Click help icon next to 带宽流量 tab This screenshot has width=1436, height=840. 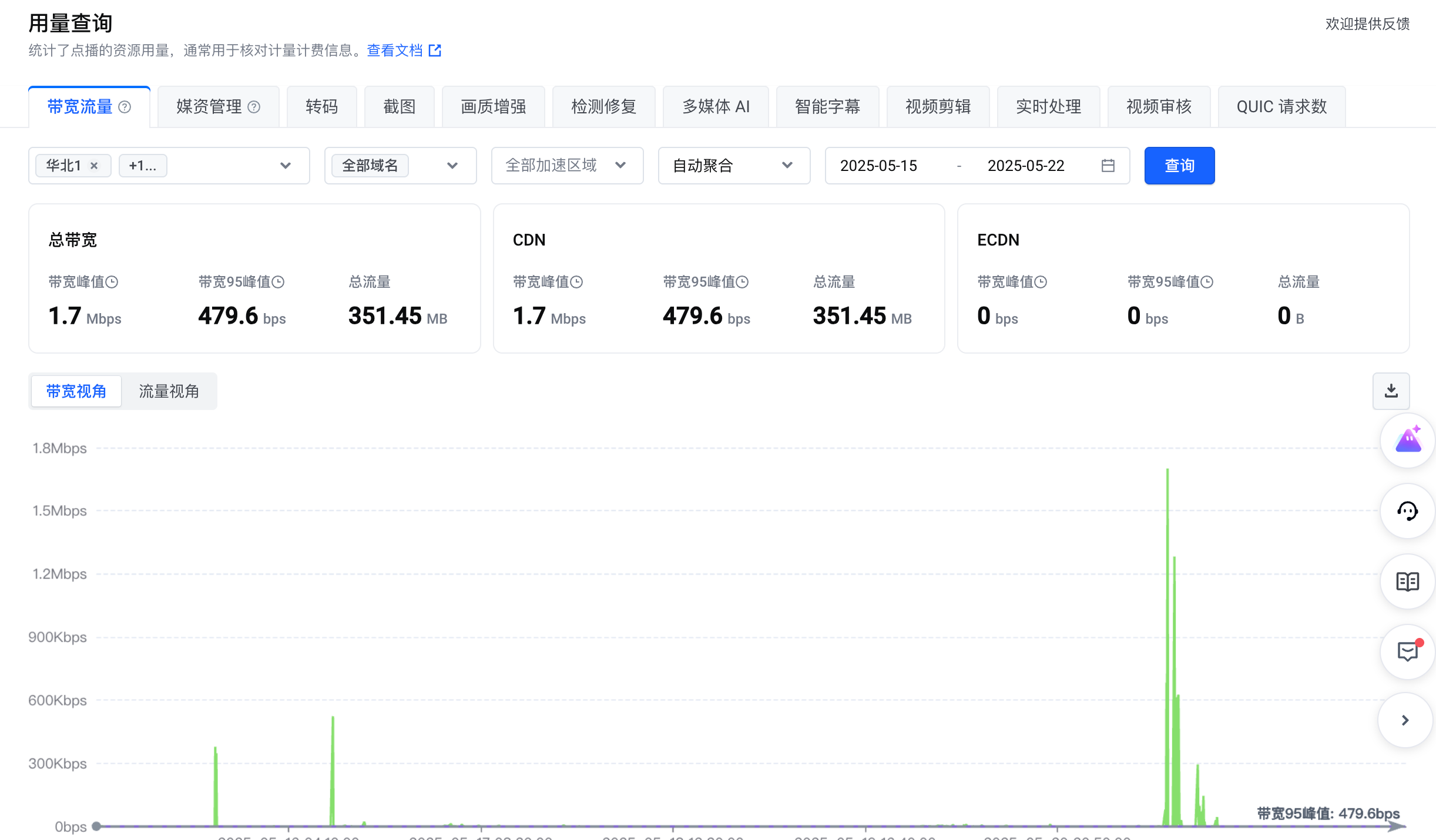click(125, 107)
